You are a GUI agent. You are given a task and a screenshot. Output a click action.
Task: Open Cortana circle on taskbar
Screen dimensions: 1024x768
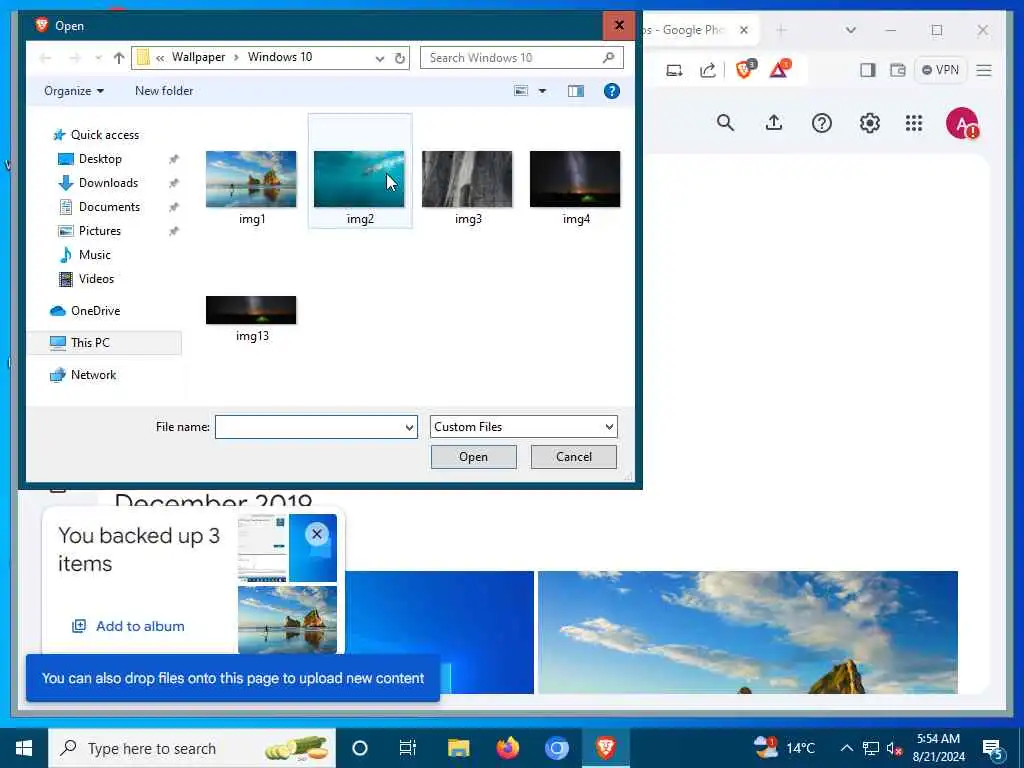click(360, 748)
